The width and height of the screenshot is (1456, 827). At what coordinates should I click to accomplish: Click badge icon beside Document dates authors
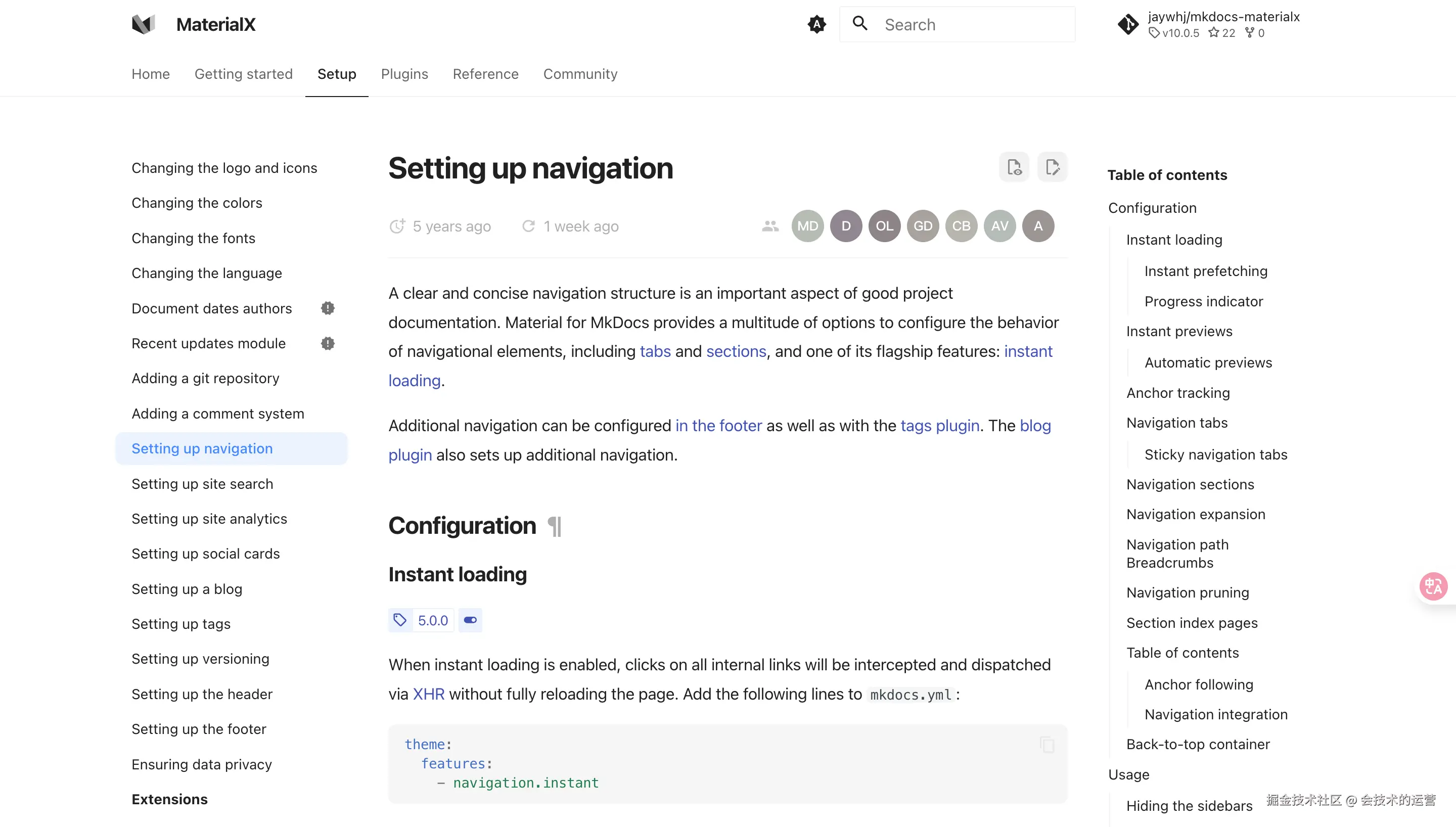coord(328,308)
